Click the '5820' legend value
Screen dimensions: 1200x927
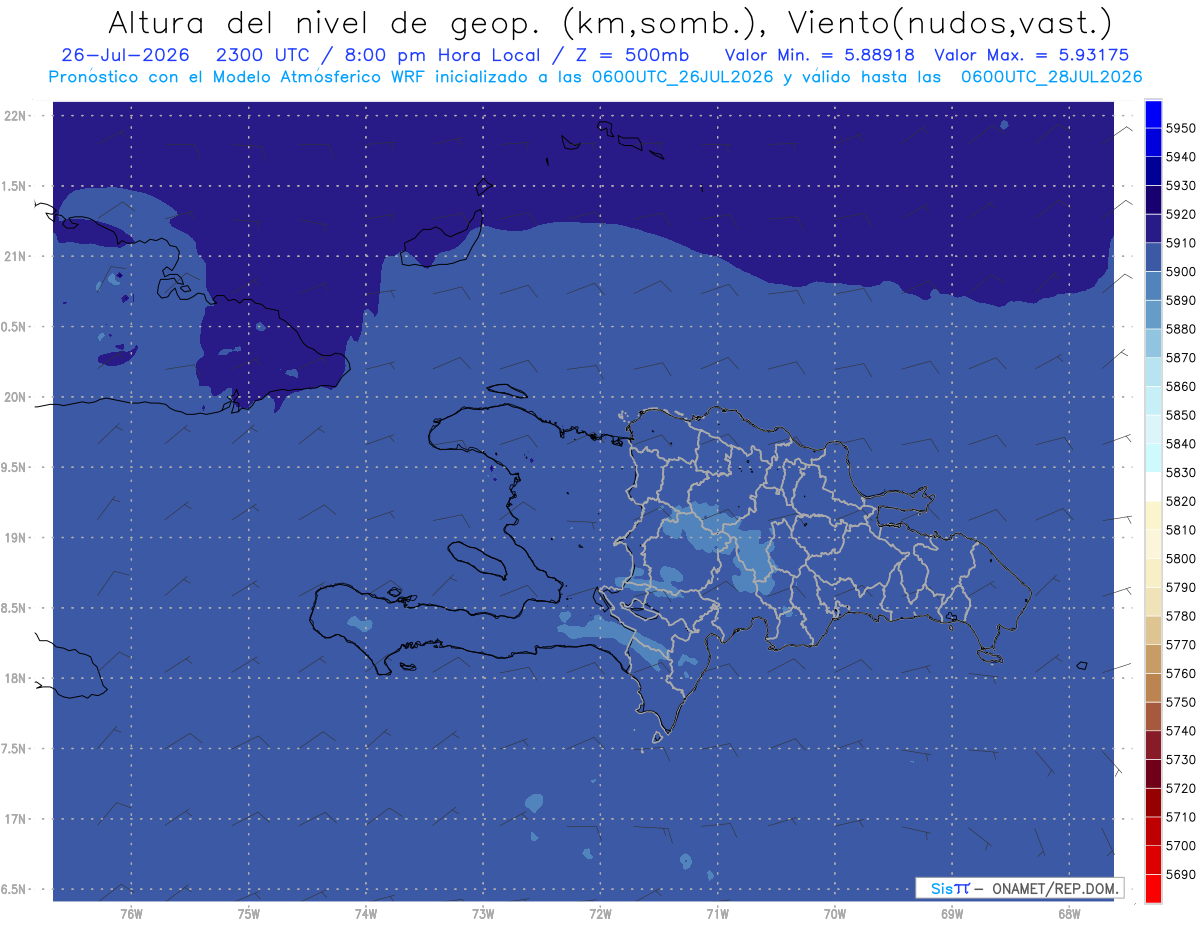click(x=1181, y=501)
